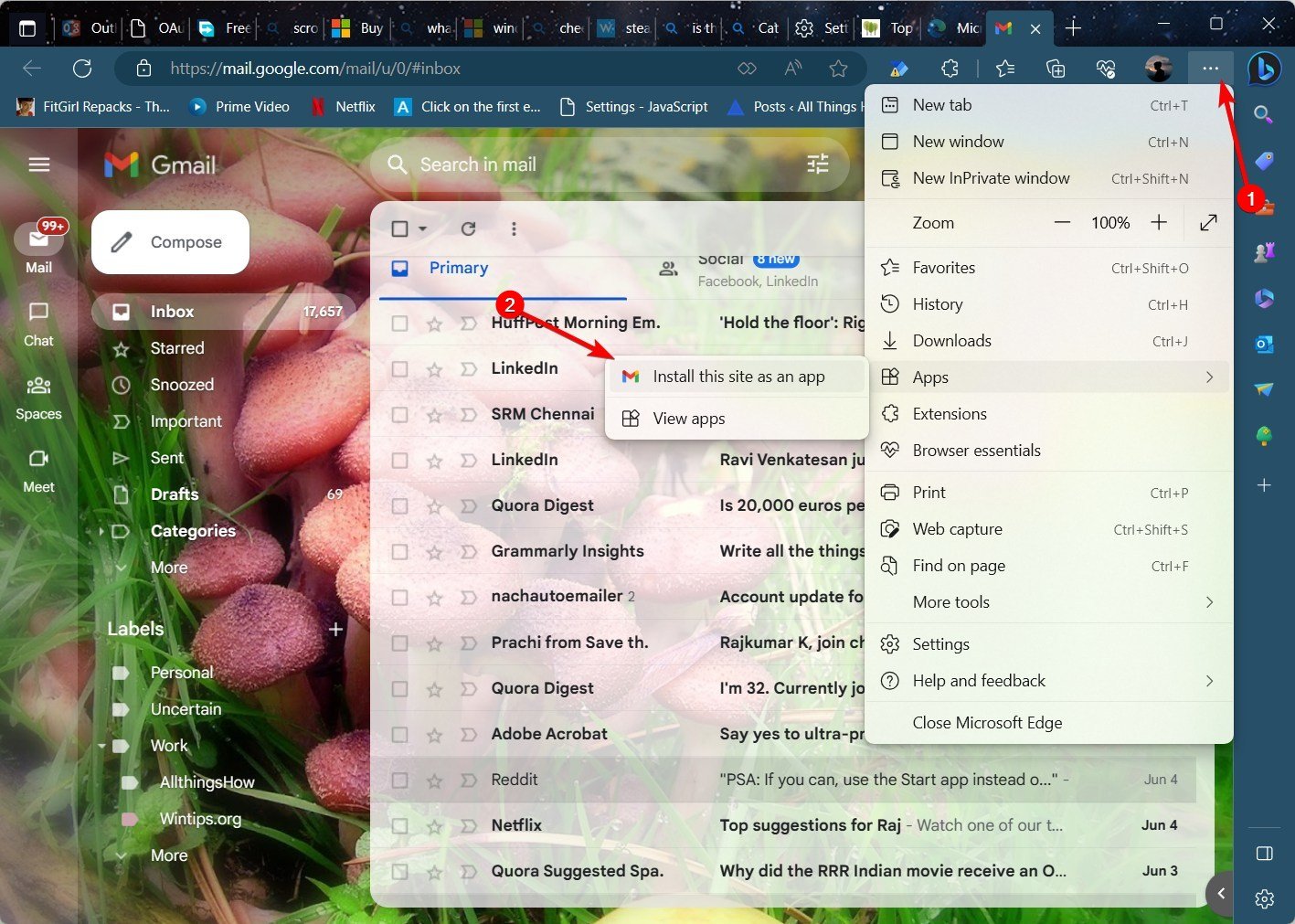This screenshot has width=1295, height=924.
Task: Open the Netflix bookmark
Action: (344, 107)
